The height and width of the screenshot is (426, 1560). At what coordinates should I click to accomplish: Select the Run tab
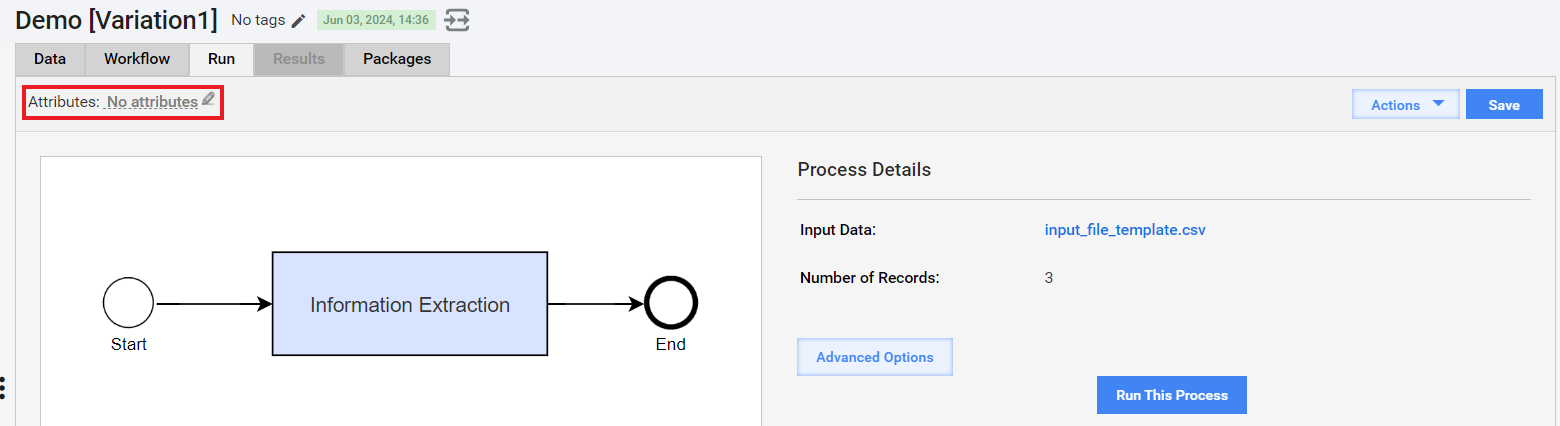point(222,59)
